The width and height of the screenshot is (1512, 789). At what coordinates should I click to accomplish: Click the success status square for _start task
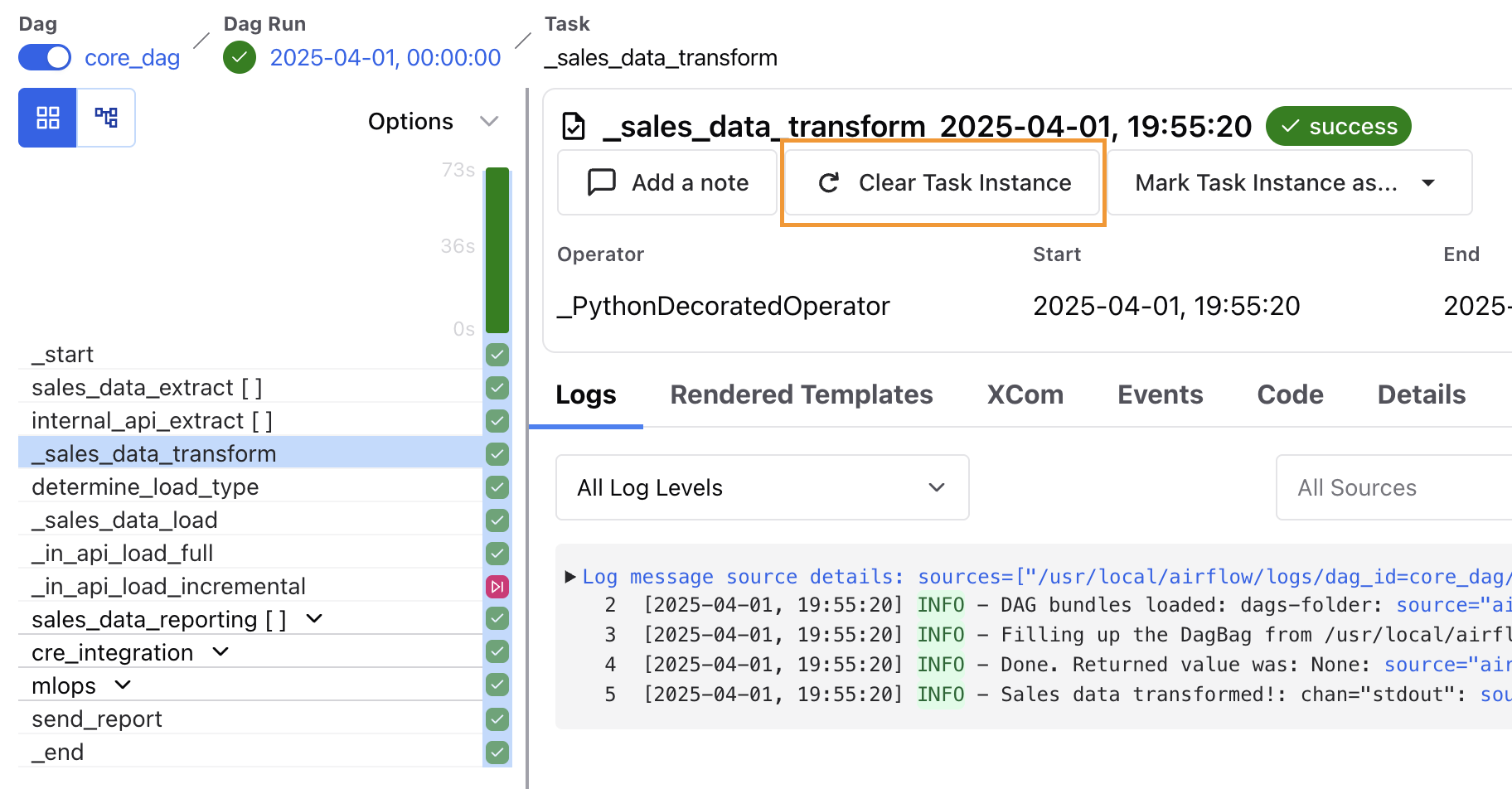click(x=497, y=354)
